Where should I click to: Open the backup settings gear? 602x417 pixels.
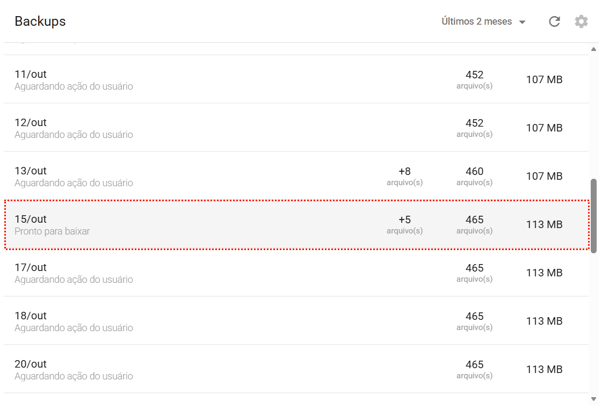click(x=581, y=21)
